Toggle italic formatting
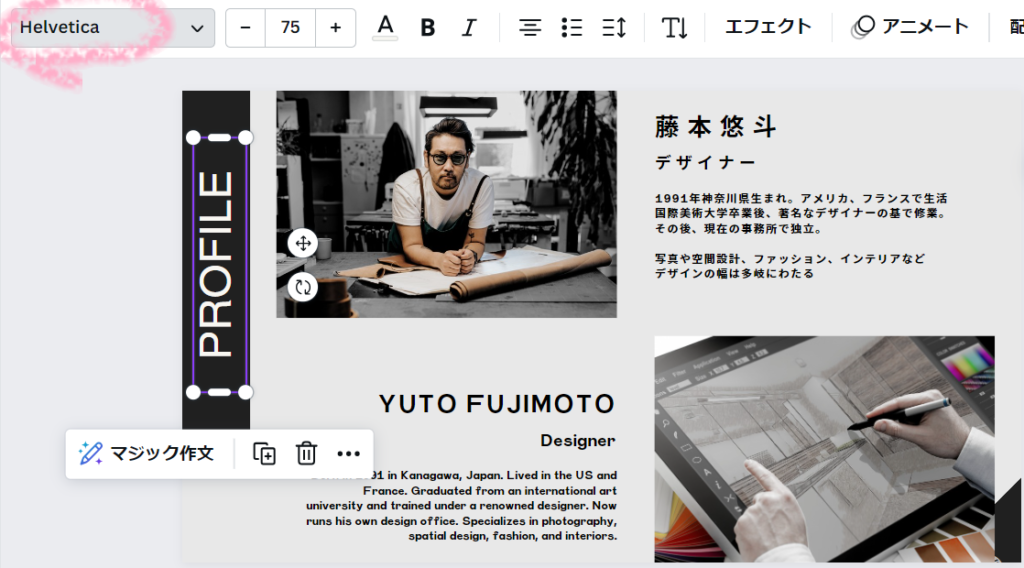 click(469, 27)
